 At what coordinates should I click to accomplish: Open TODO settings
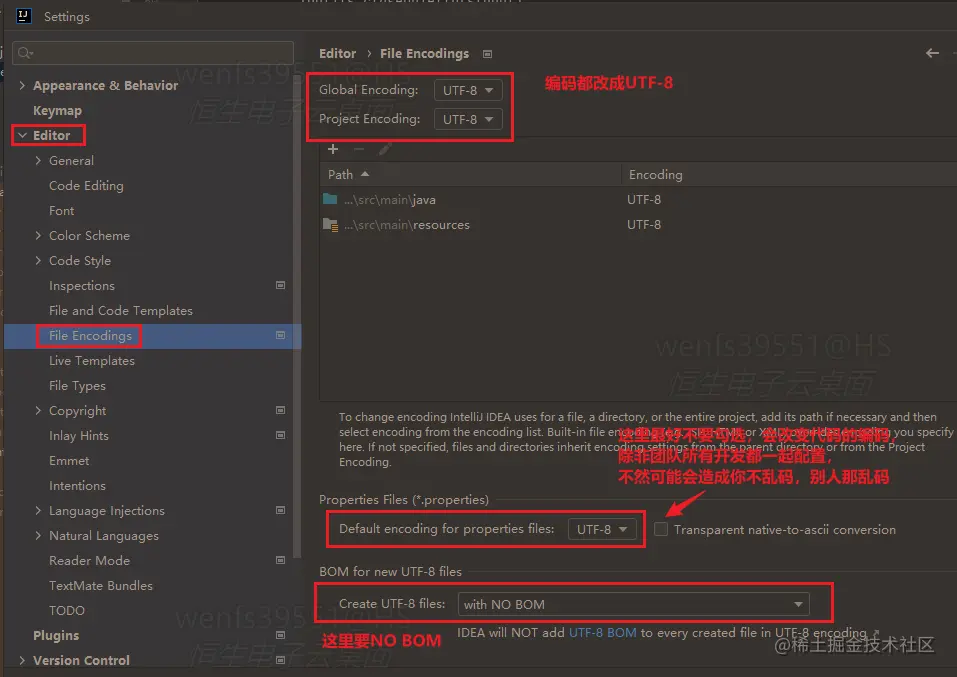(x=67, y=610)
